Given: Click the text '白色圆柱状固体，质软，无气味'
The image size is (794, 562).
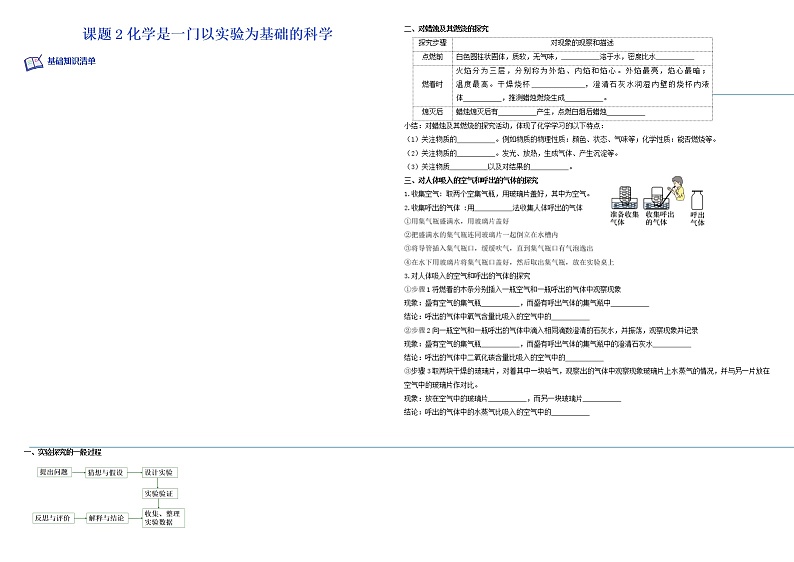Looking at the screenshot, I should point(505,57).
